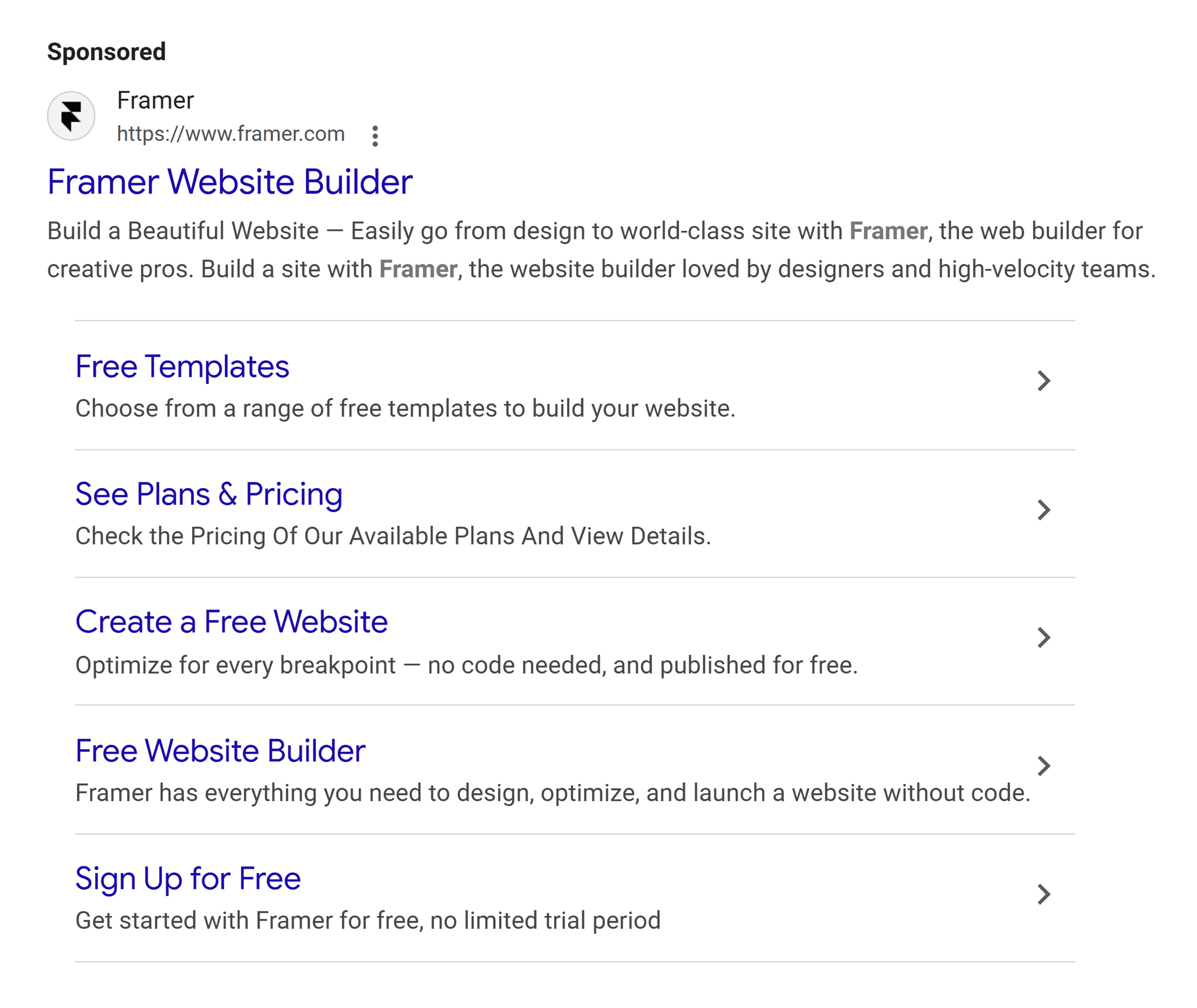Click the 'Get started with Framer' description
The image size is (1197, 1008).
point(368,920)
